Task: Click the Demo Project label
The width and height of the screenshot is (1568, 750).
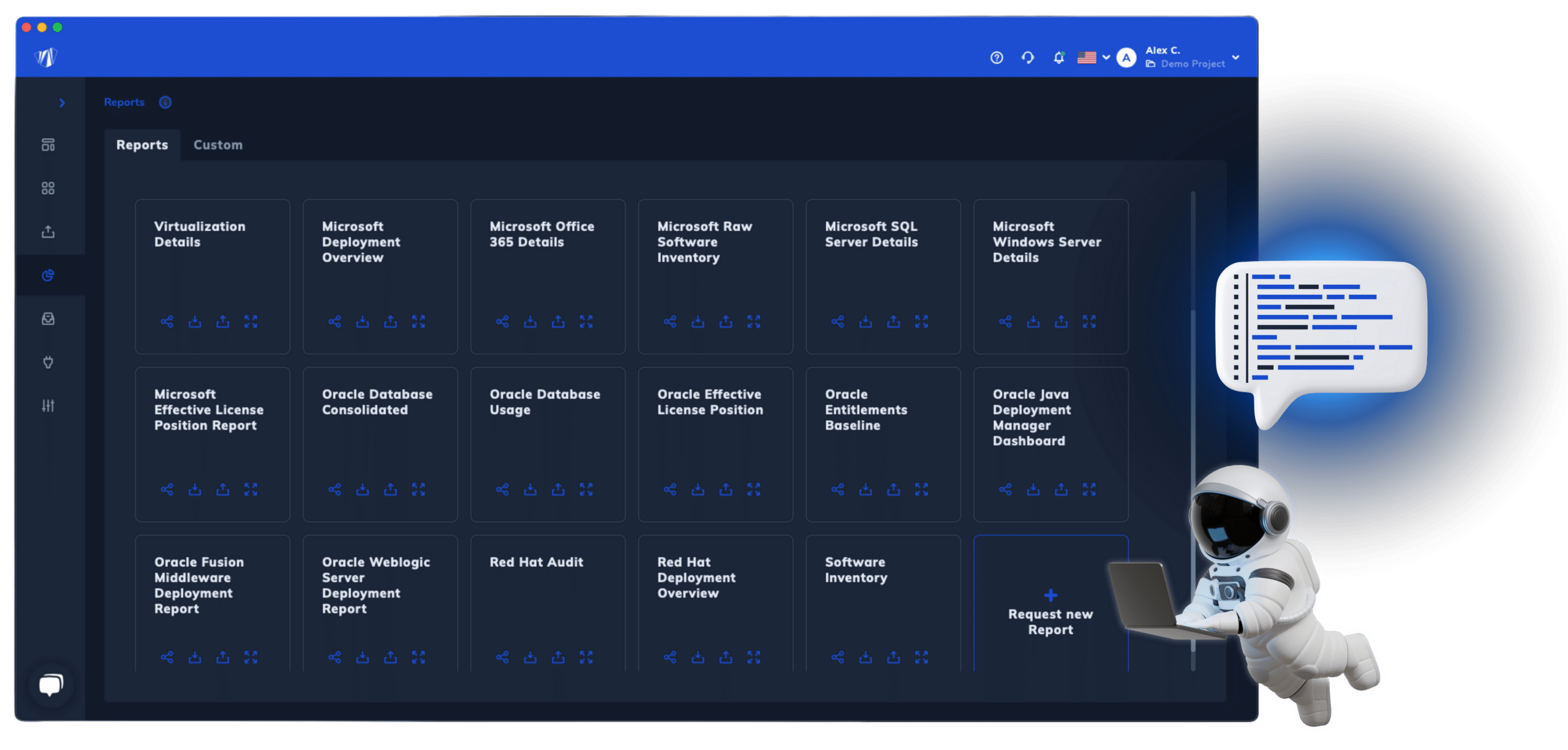Action: (1193, 64)
